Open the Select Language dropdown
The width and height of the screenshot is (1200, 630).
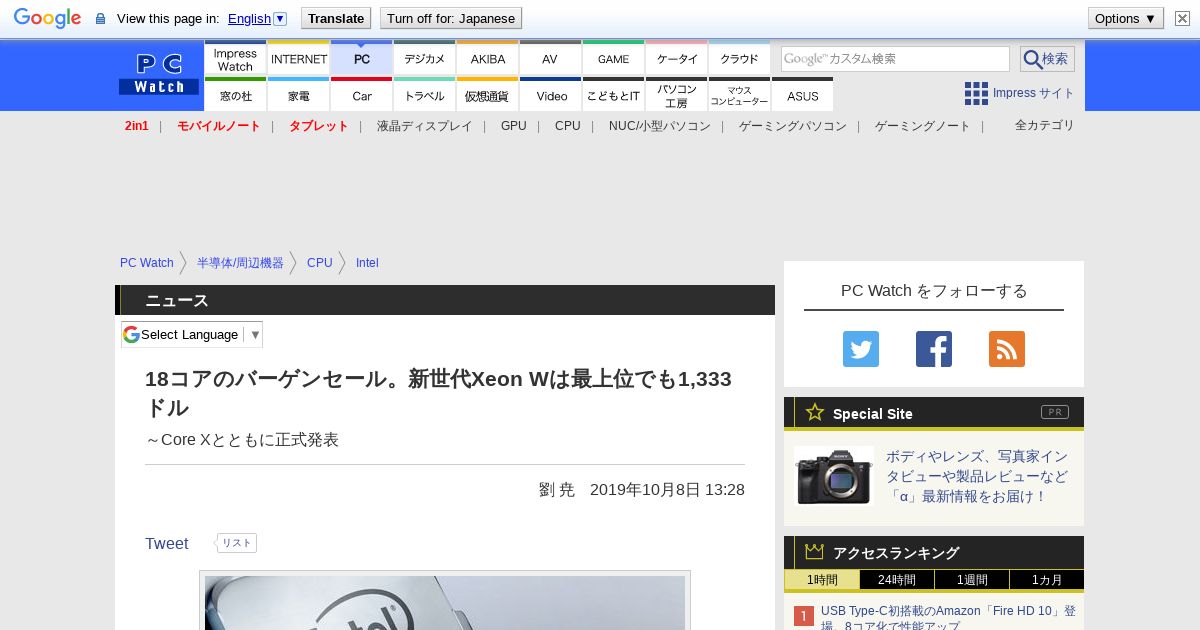click(192, 335)
